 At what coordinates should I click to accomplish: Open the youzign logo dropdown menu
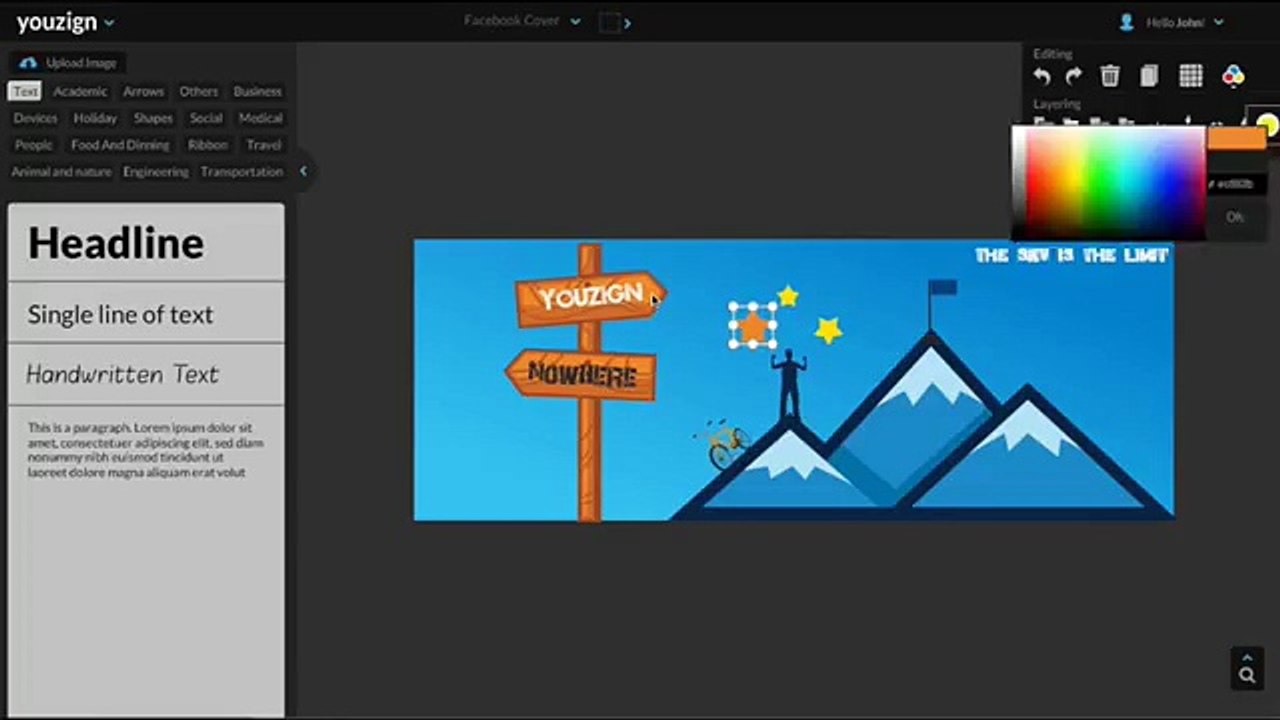coord(65,22)
